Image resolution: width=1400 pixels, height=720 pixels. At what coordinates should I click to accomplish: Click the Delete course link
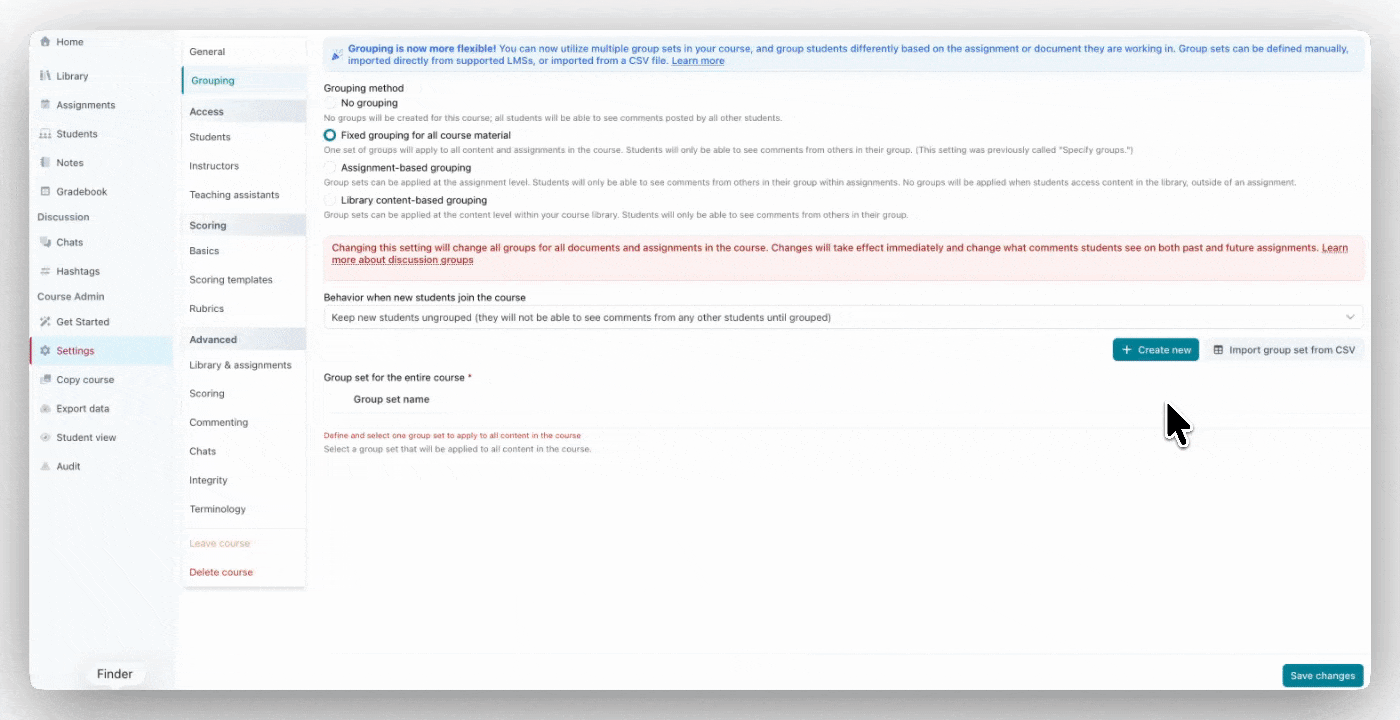tap(221, 573)
